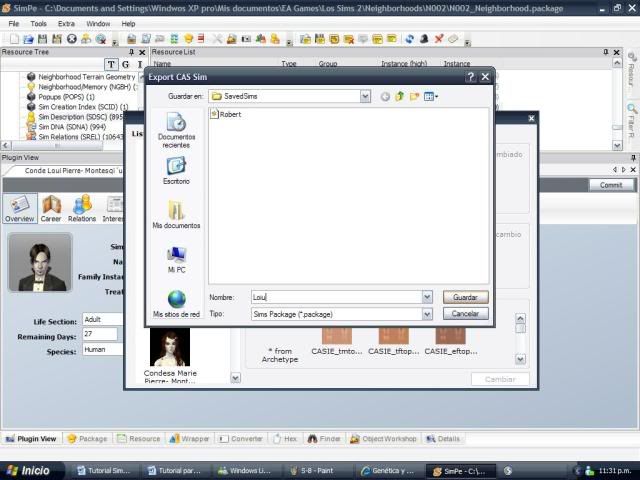Open the Help menu
The width and height of the screenshot is (640, 480).
(128, 24)
